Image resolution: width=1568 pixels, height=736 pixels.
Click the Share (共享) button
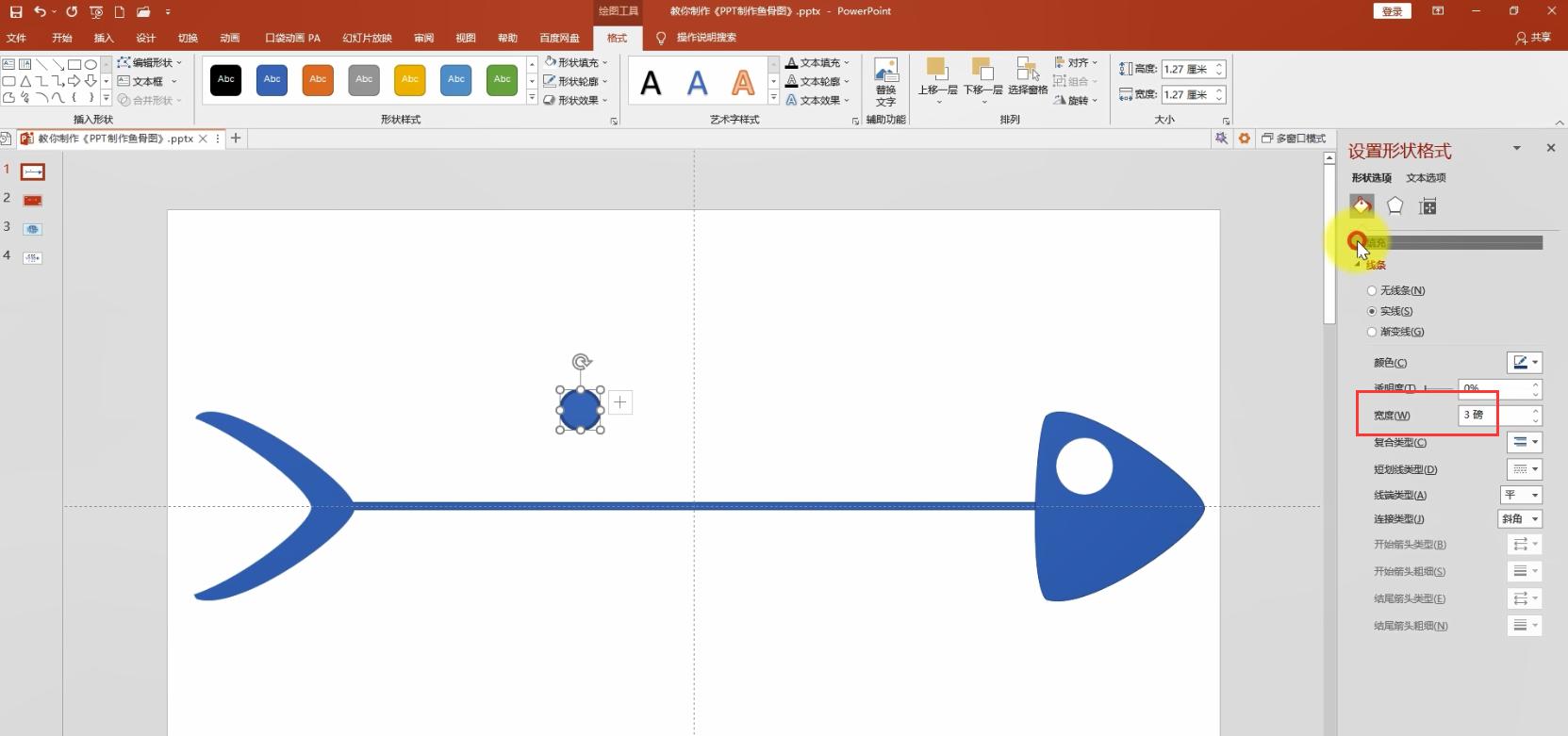tap(1533, 38)
